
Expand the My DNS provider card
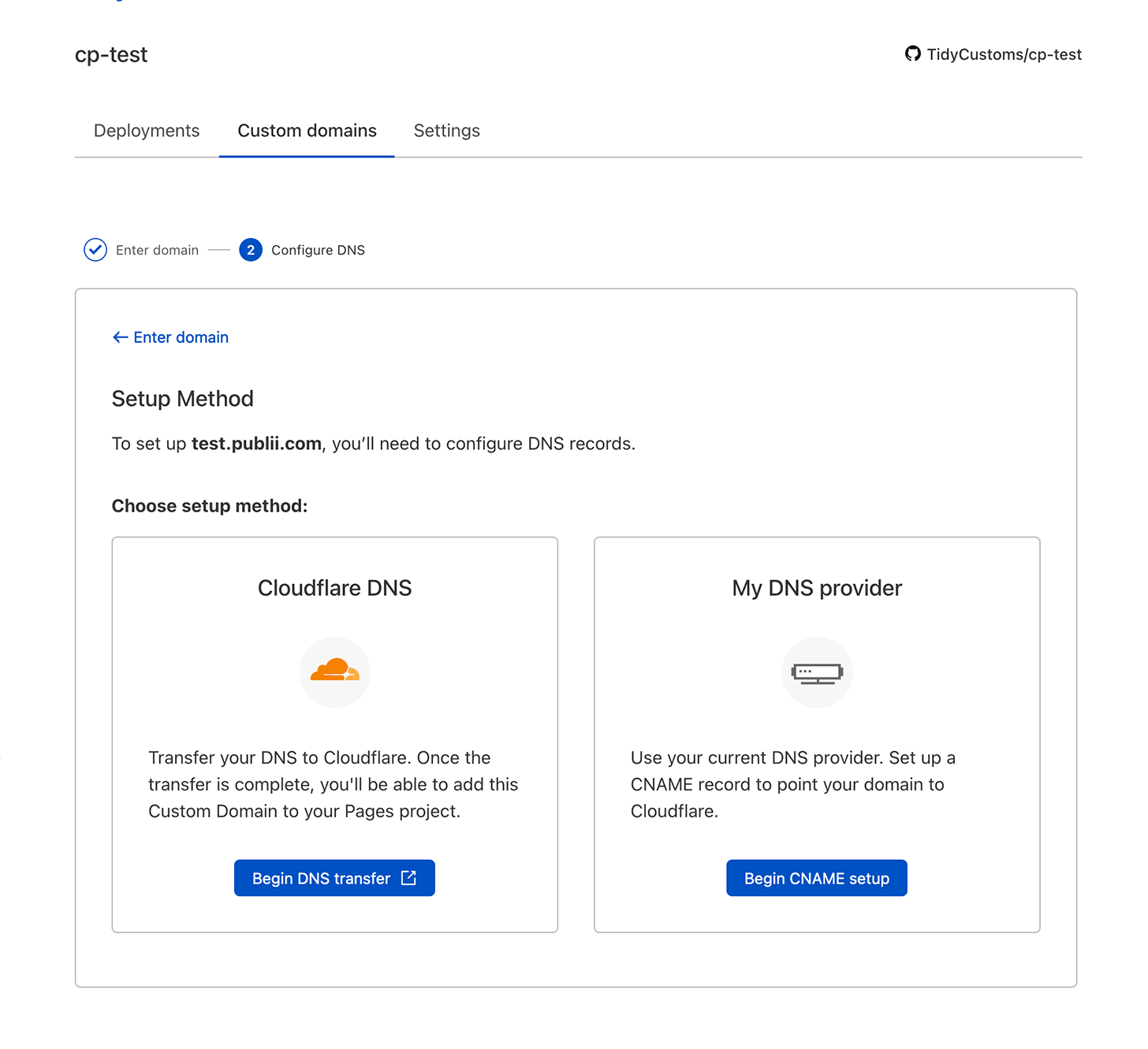(x=817, y=733)
